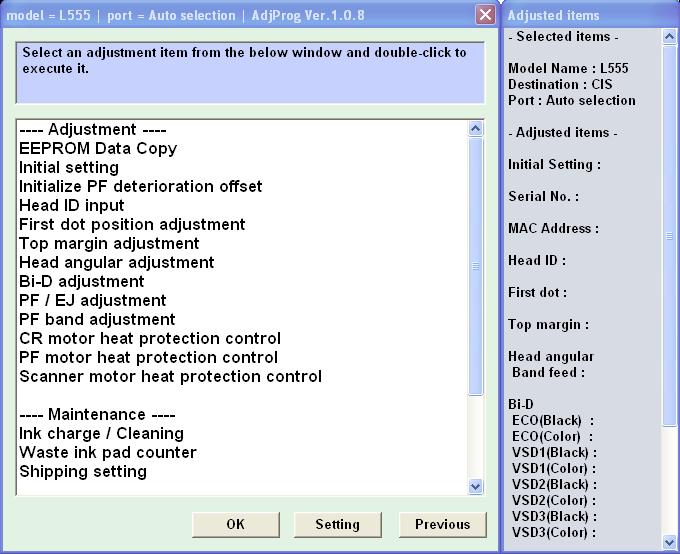680x554 pixels.
Task: Click the ---- Maintenance ---- header
Action: coord(97,414)
